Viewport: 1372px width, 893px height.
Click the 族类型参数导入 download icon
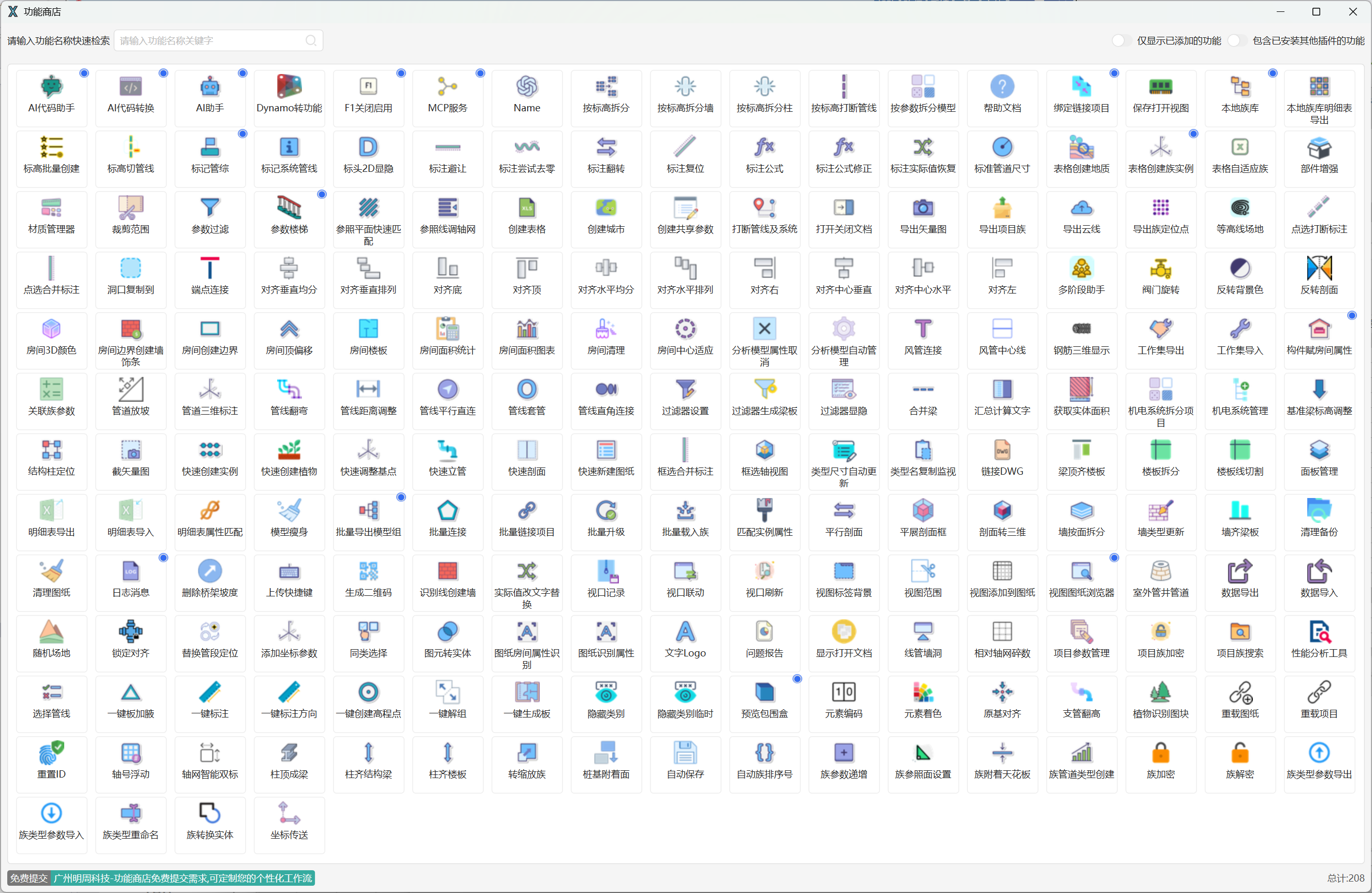[51, 812]
